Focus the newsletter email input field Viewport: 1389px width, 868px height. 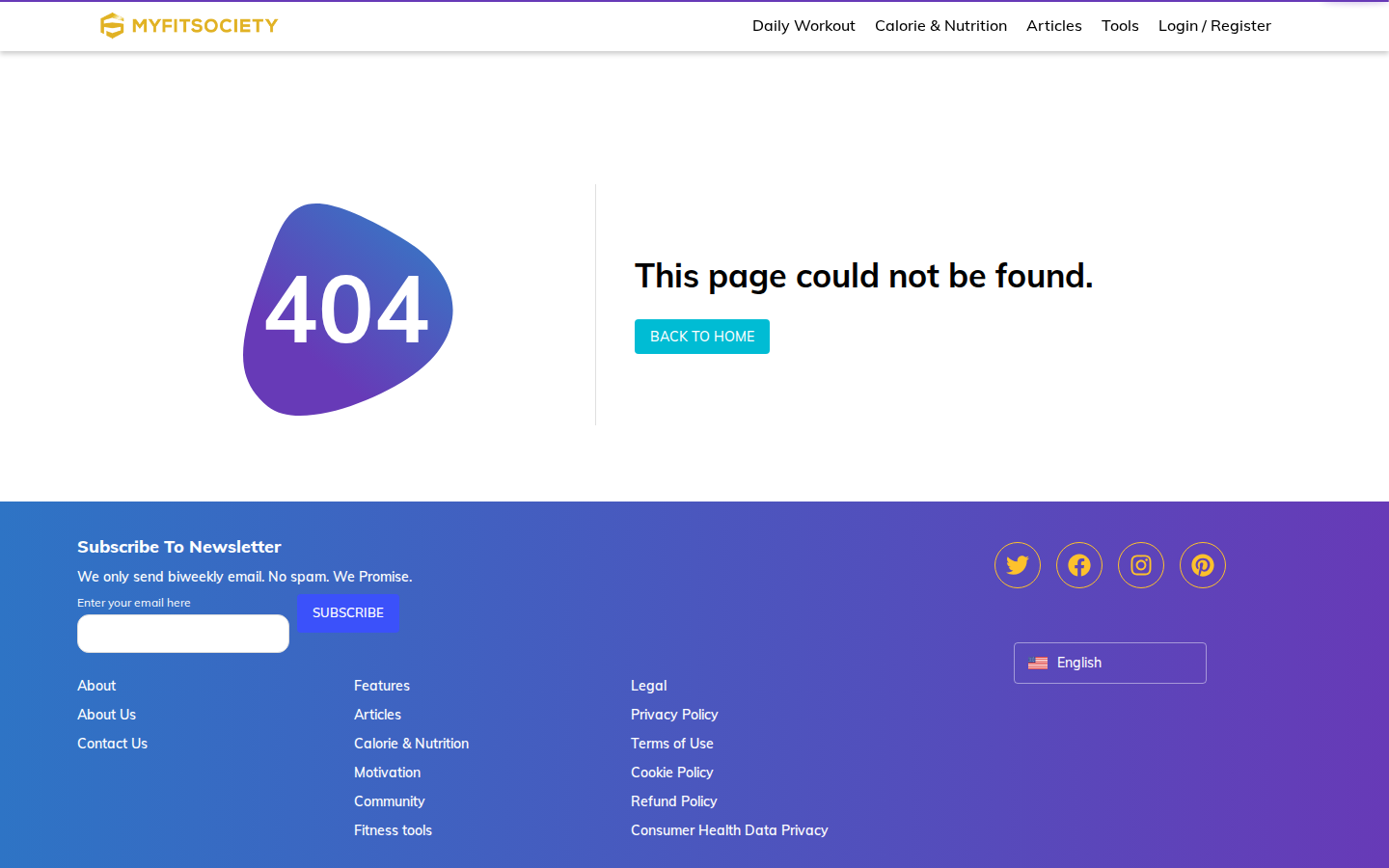[183, 634]
